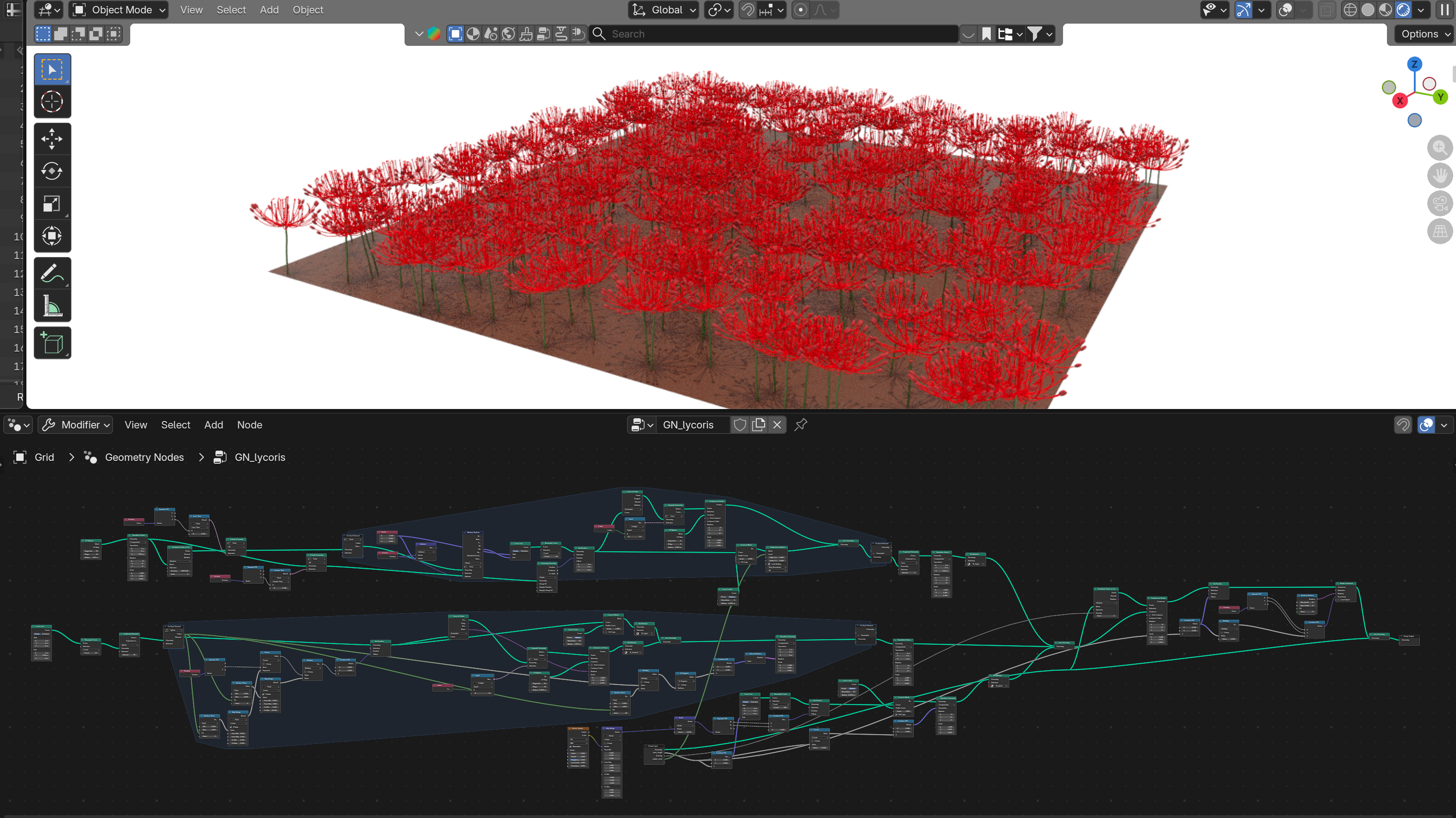Click the hand pan view icon
Viewport: 1456px width, 818px height.
1439,175
